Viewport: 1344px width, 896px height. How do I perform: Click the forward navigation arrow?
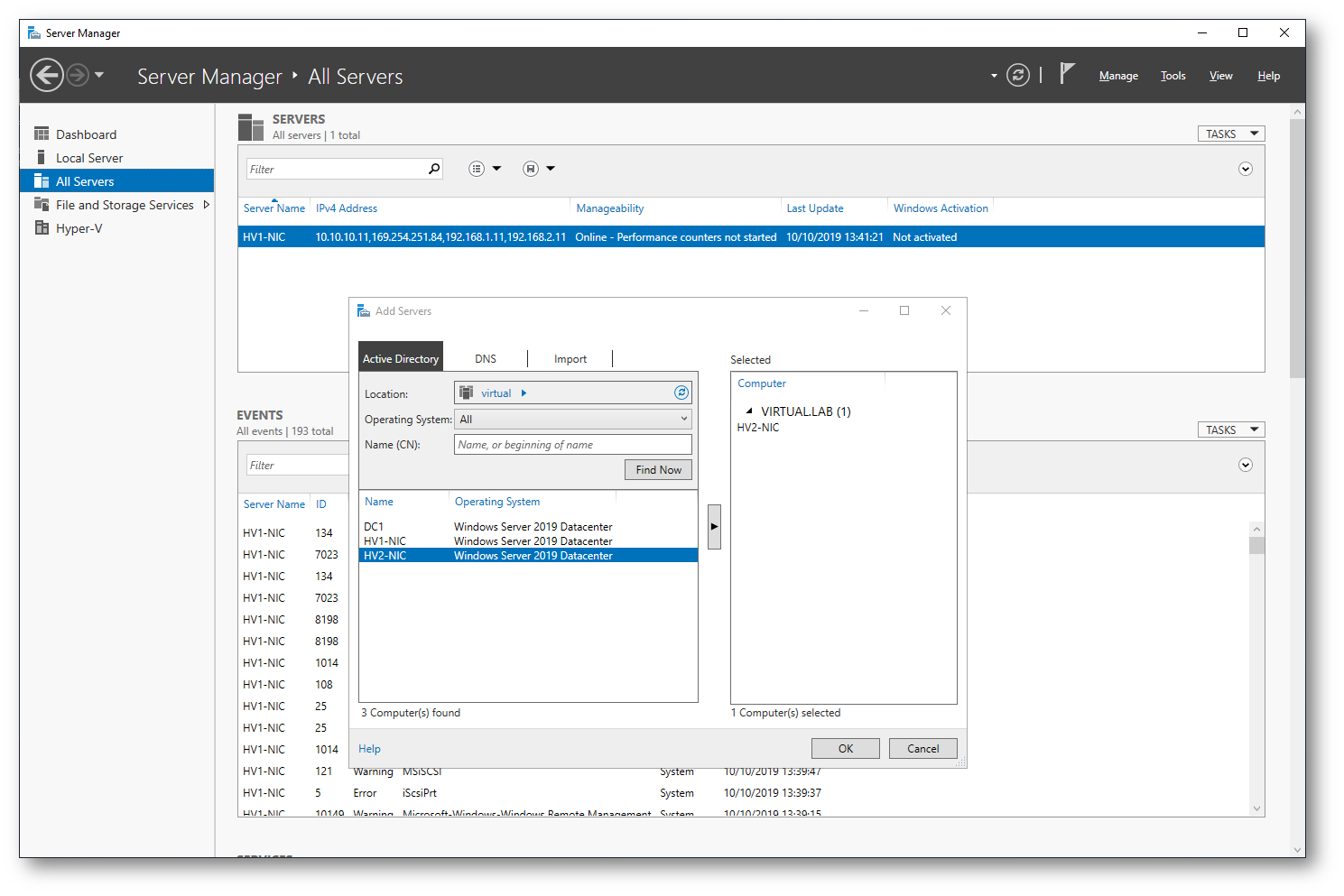click(78, 75)
